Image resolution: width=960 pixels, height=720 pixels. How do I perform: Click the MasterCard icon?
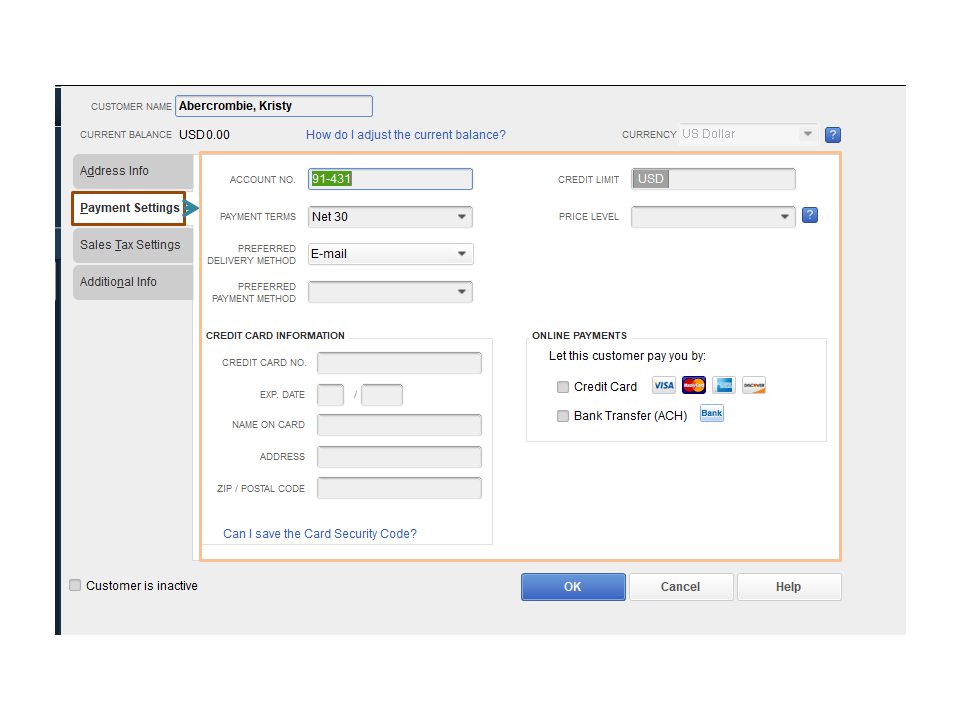693,385
